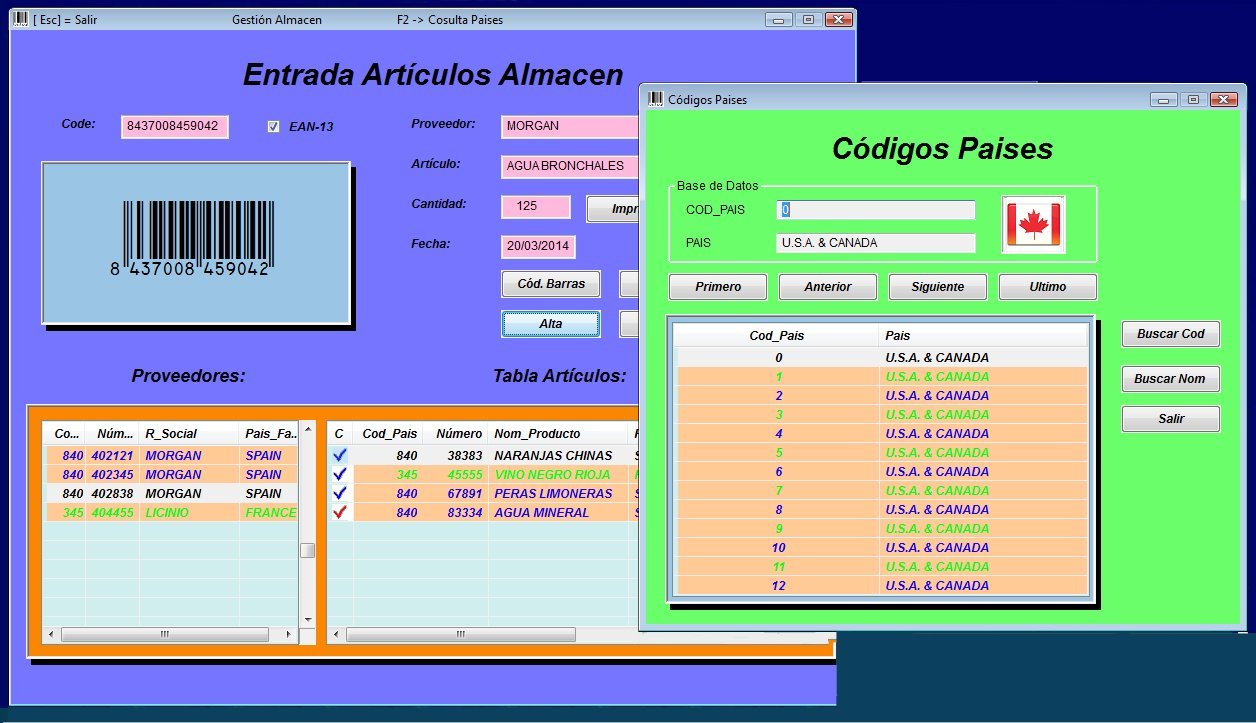Select supplier row 404455 LICINIO
This screenshot has width=1256, height=723.
(x=171, y=513)
